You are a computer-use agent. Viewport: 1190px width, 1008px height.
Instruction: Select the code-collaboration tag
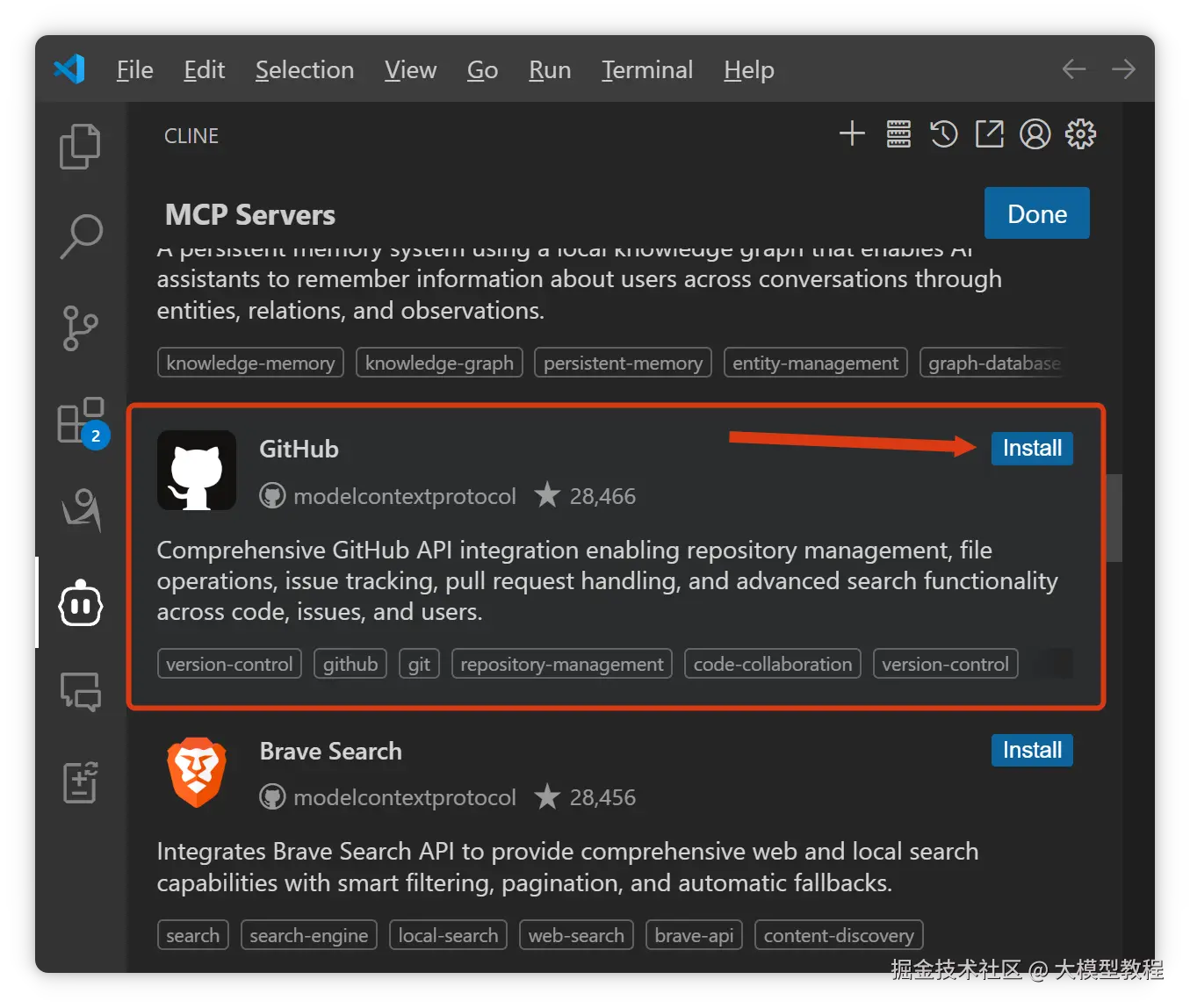[x=773, y=664]
